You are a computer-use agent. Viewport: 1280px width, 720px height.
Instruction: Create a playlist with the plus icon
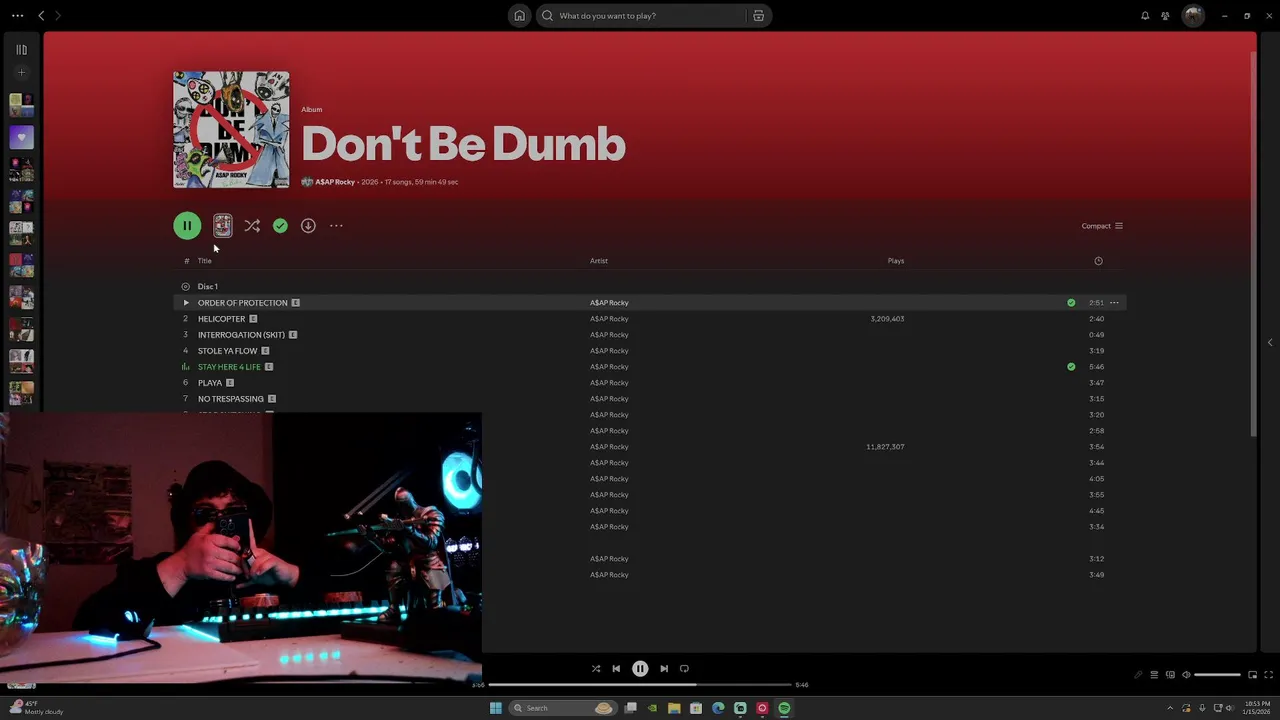(x=21, y=72)
